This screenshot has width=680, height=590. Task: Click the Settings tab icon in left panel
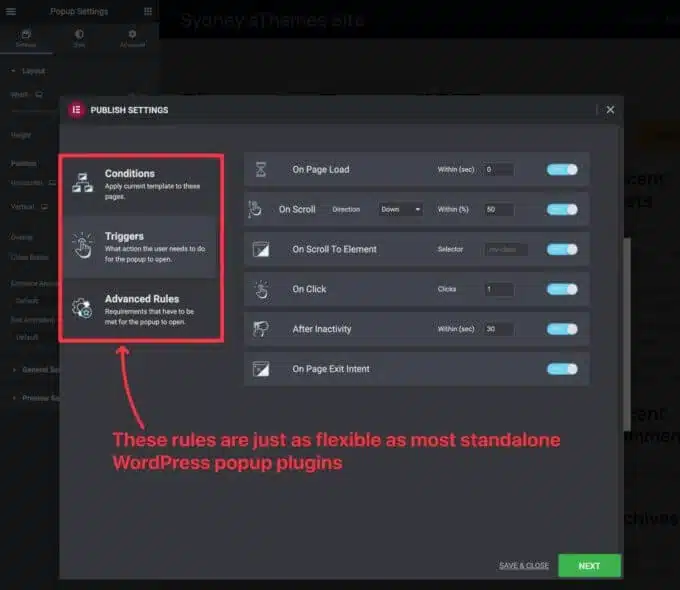click(x=26, y=34)
